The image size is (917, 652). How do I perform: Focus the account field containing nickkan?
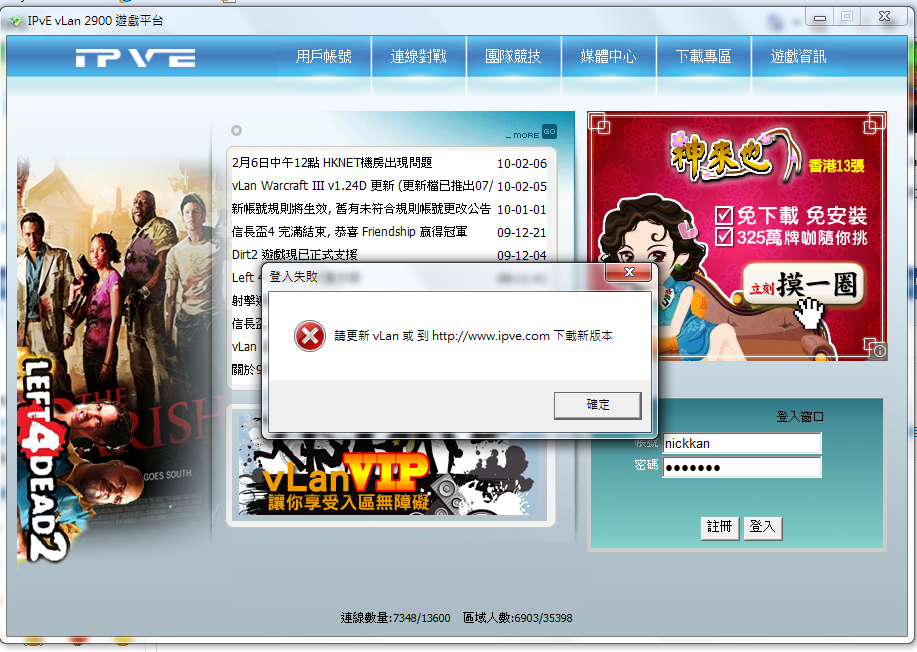tap(742, 443)
